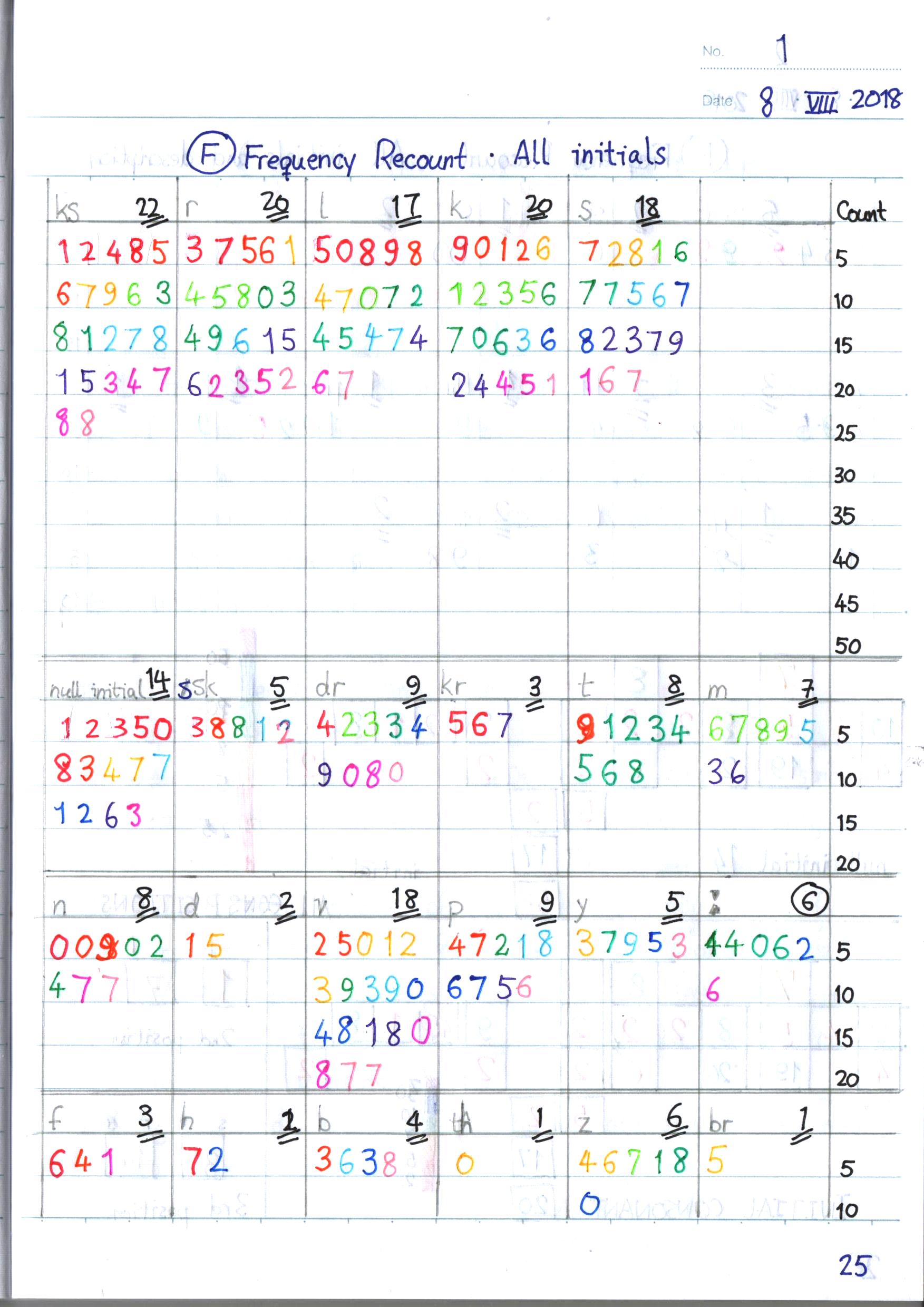This screenshot has width=924, height=1307.
Task: Click the date field reading 2018
Action: pos(876,100)
